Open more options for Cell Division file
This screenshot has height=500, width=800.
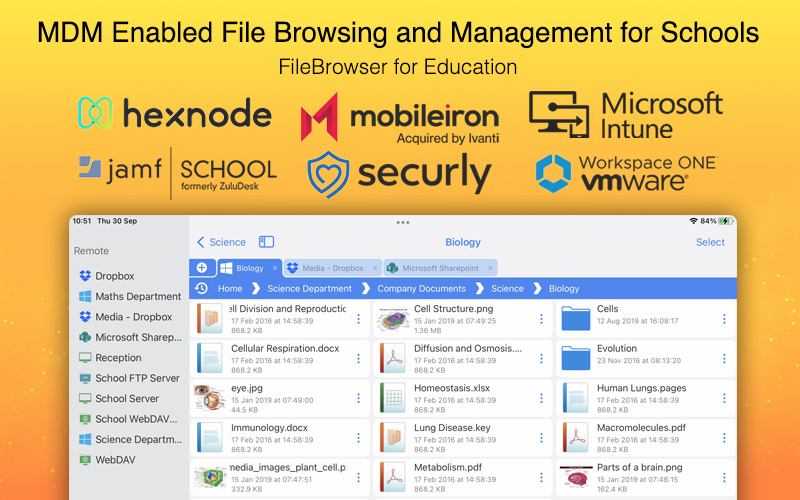[x=358, y=319]
